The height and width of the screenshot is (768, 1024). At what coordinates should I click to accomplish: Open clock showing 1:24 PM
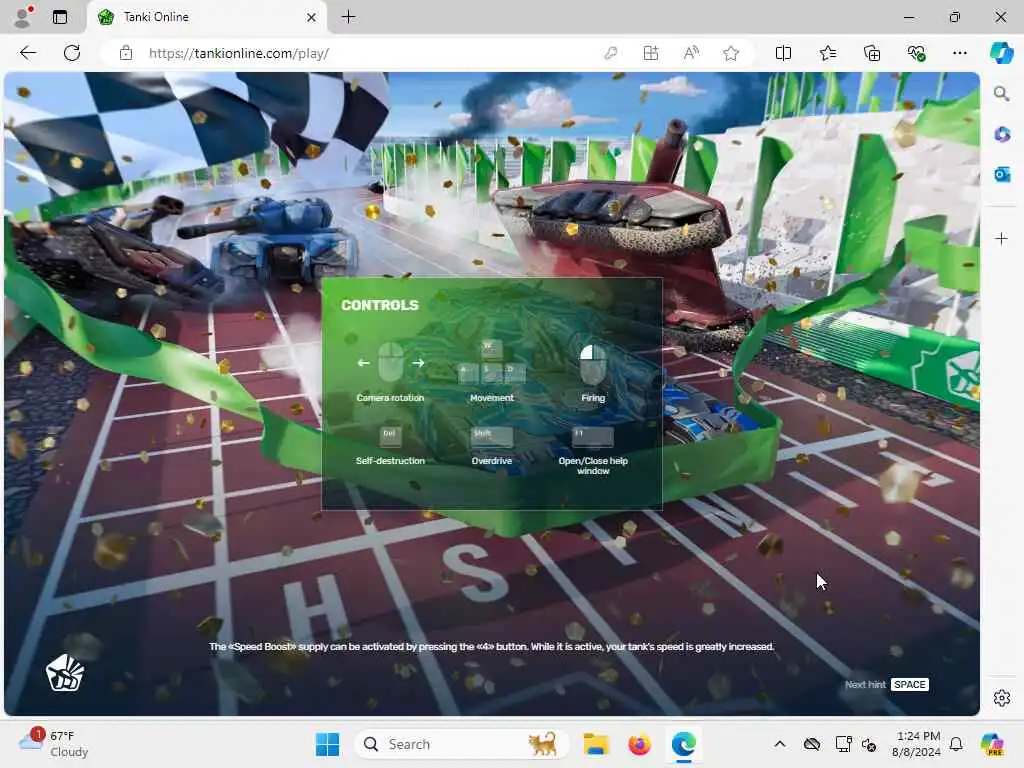[917, 744]
